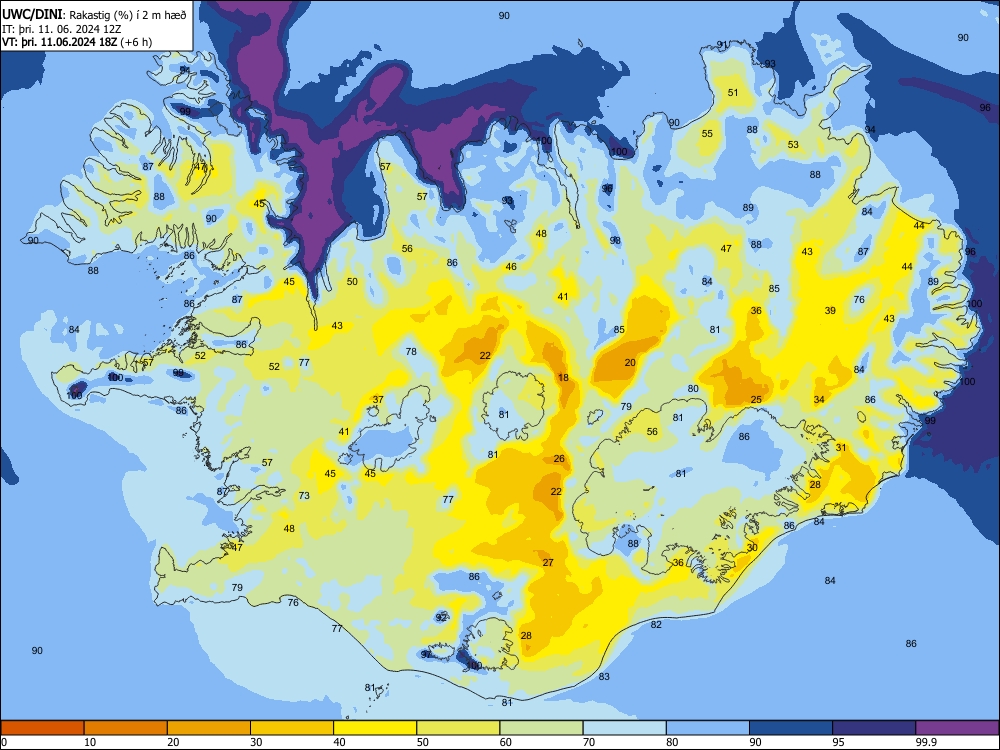Viewport: 1000px width, 750px height.
Task: Click the '10' legend tick label
Action: click(90, 742)
